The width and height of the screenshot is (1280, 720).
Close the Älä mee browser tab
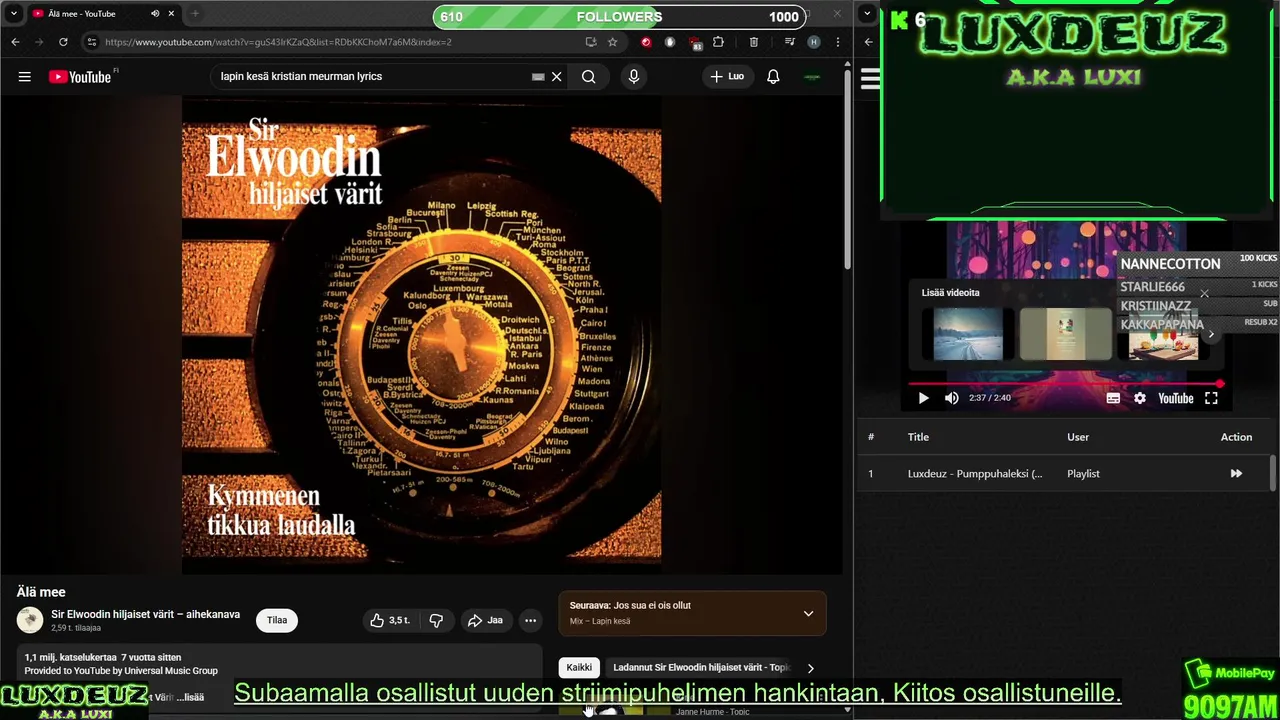click(x=171, y=14)
